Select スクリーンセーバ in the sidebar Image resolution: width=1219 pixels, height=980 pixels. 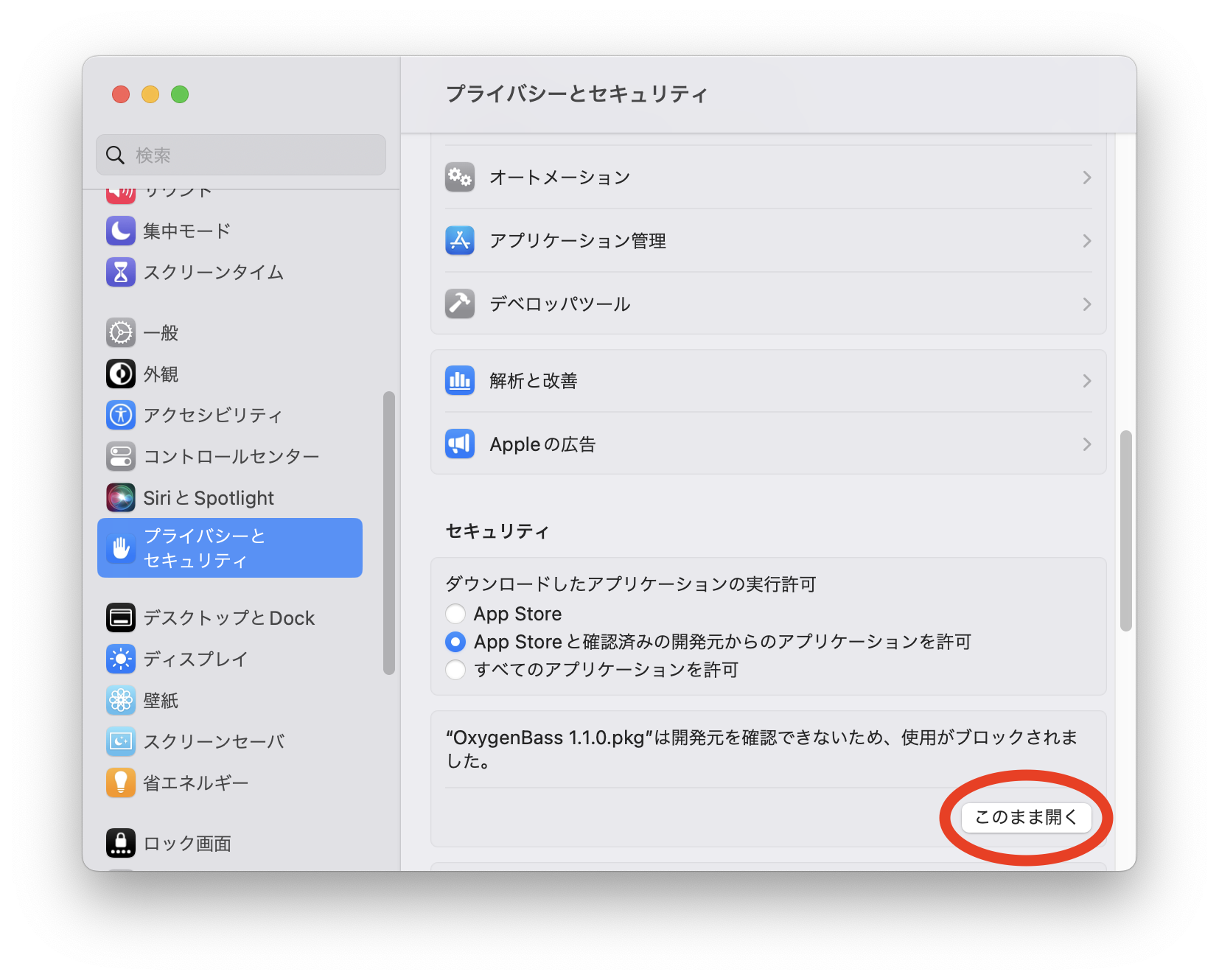230,741
